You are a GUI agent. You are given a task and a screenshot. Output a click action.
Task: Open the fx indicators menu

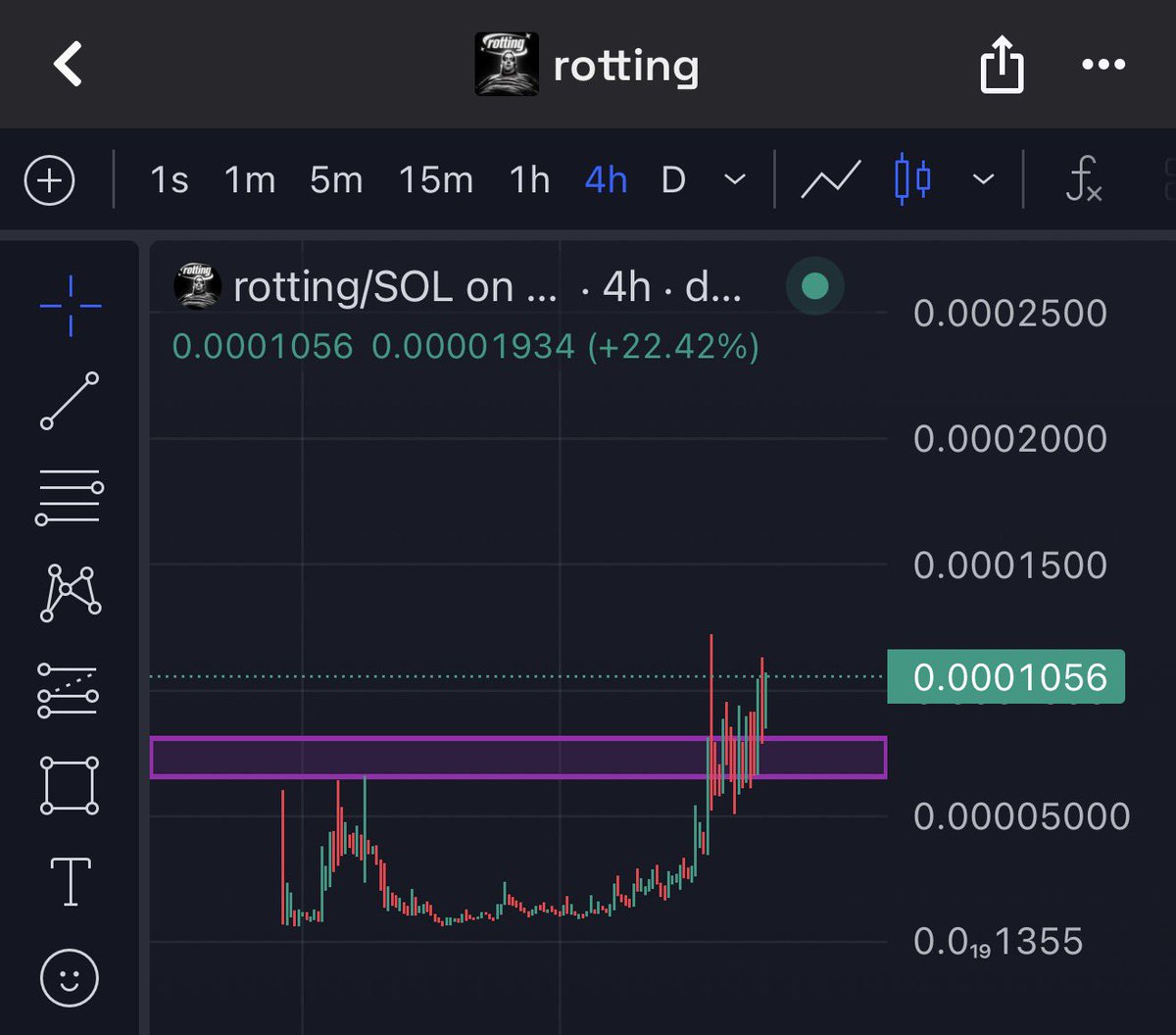pyautogui.click(x=1083, y=181)
